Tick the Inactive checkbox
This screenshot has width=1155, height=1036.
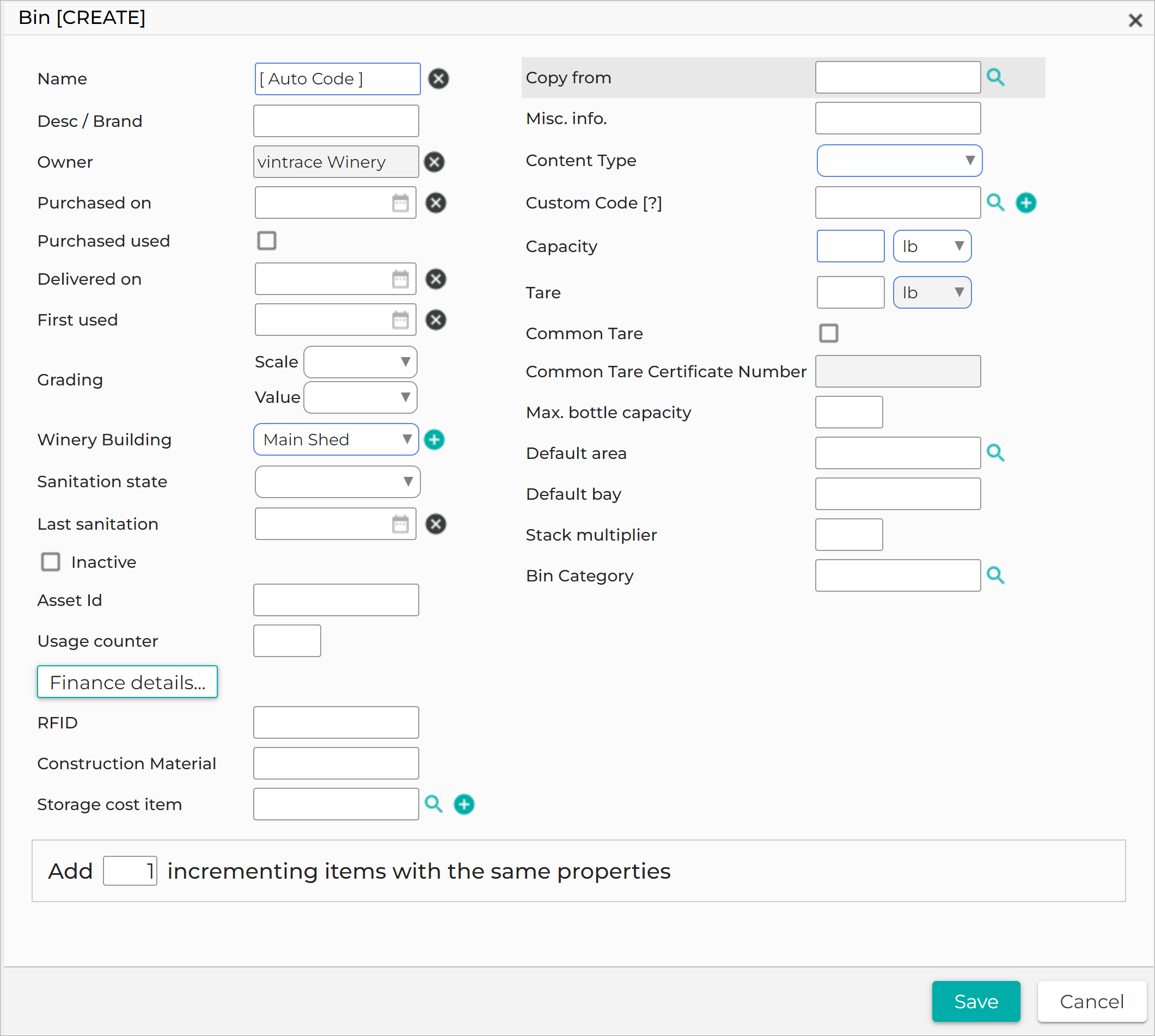tap(51, 562)
